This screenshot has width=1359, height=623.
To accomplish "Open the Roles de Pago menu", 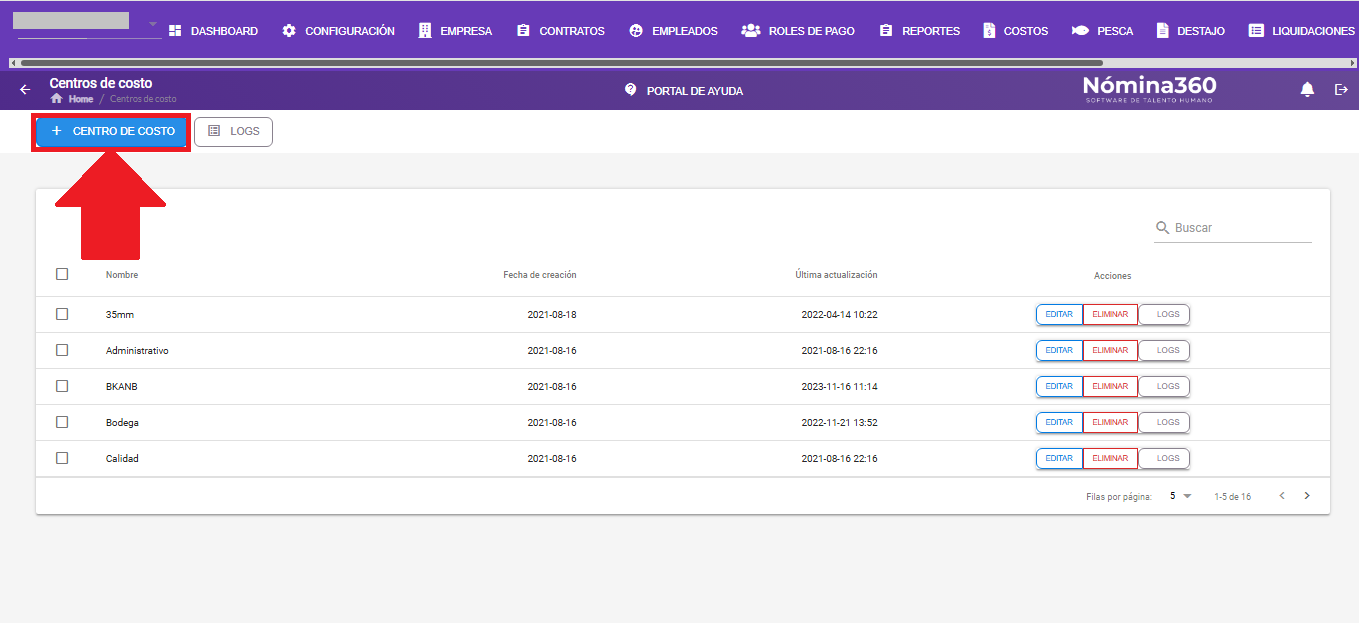I will click(798, 31).
